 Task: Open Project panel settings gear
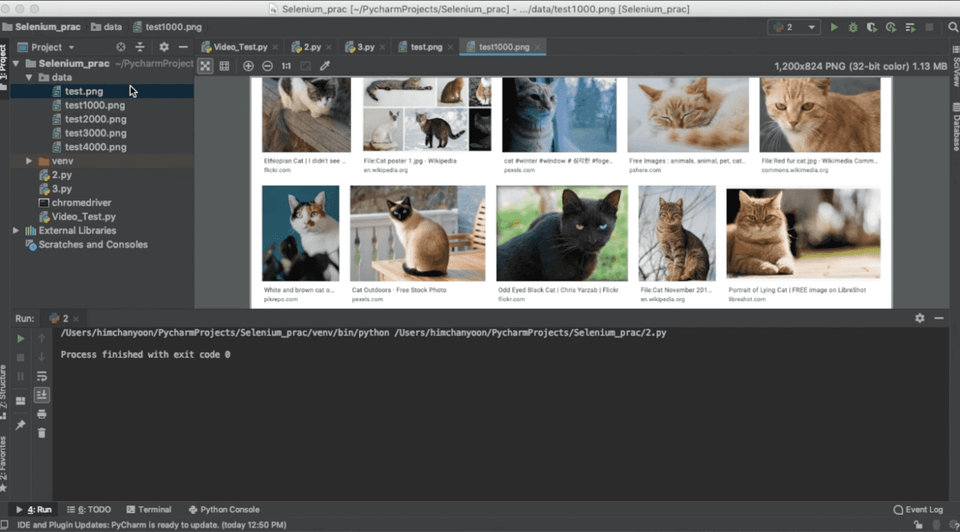click(x=163, y=47)
